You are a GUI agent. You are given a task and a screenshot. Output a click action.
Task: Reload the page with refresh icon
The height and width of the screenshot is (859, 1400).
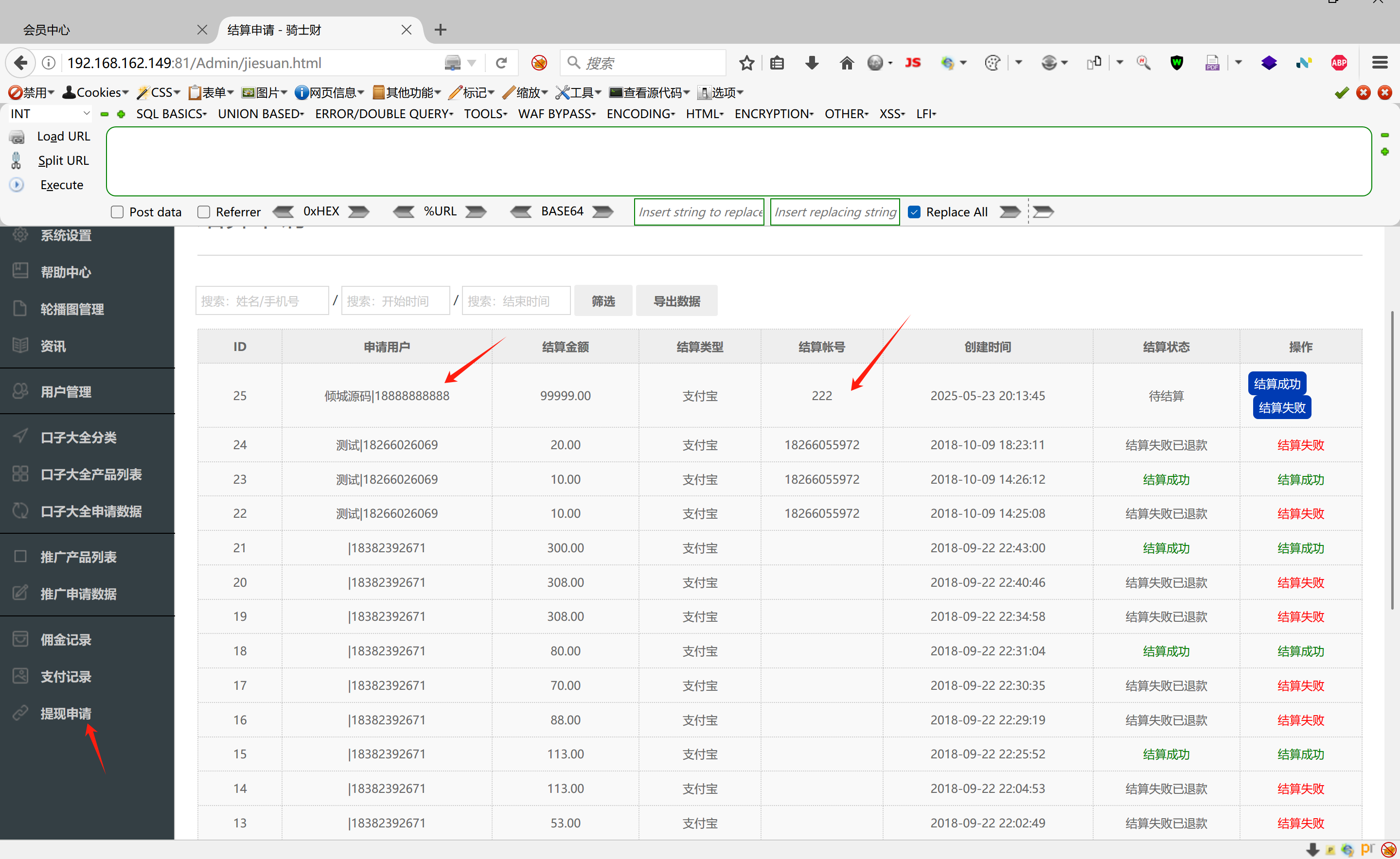[500, 63]
